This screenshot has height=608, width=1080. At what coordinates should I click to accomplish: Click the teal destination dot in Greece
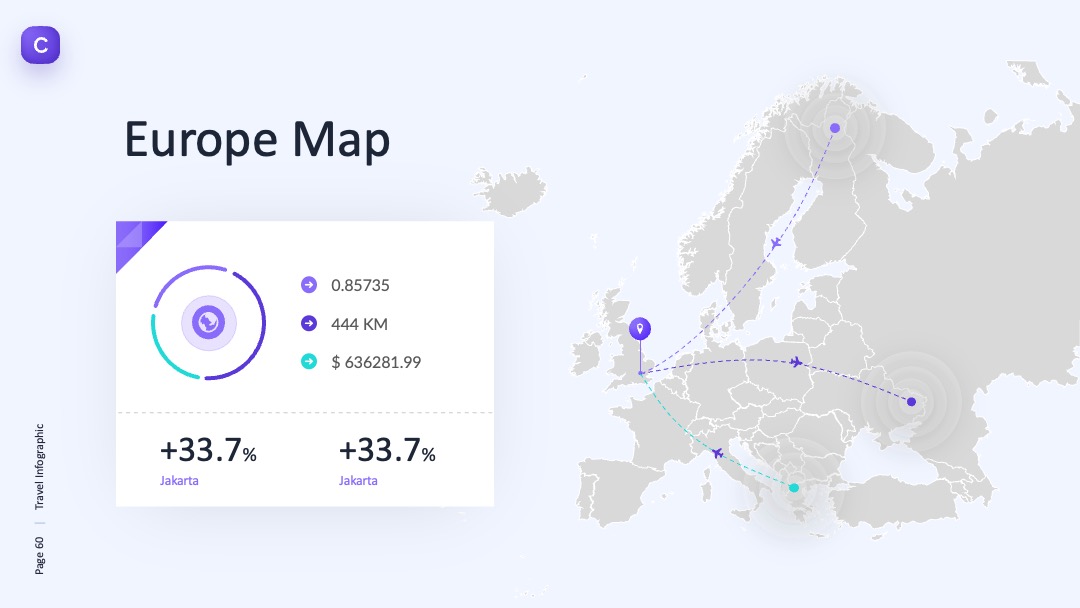point(794,488)
